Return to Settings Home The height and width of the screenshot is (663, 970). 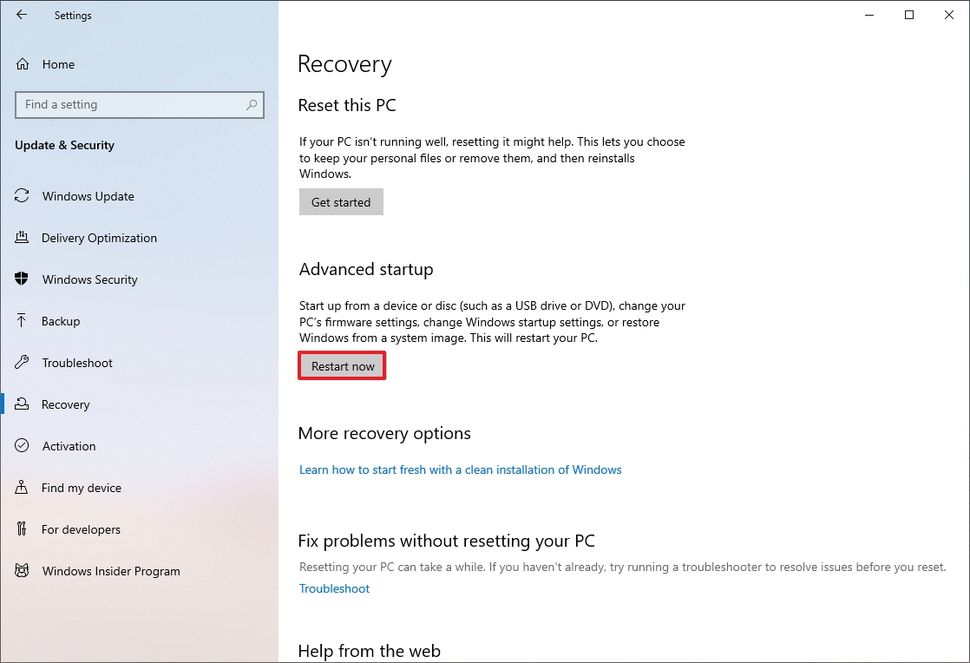[59, 64]
